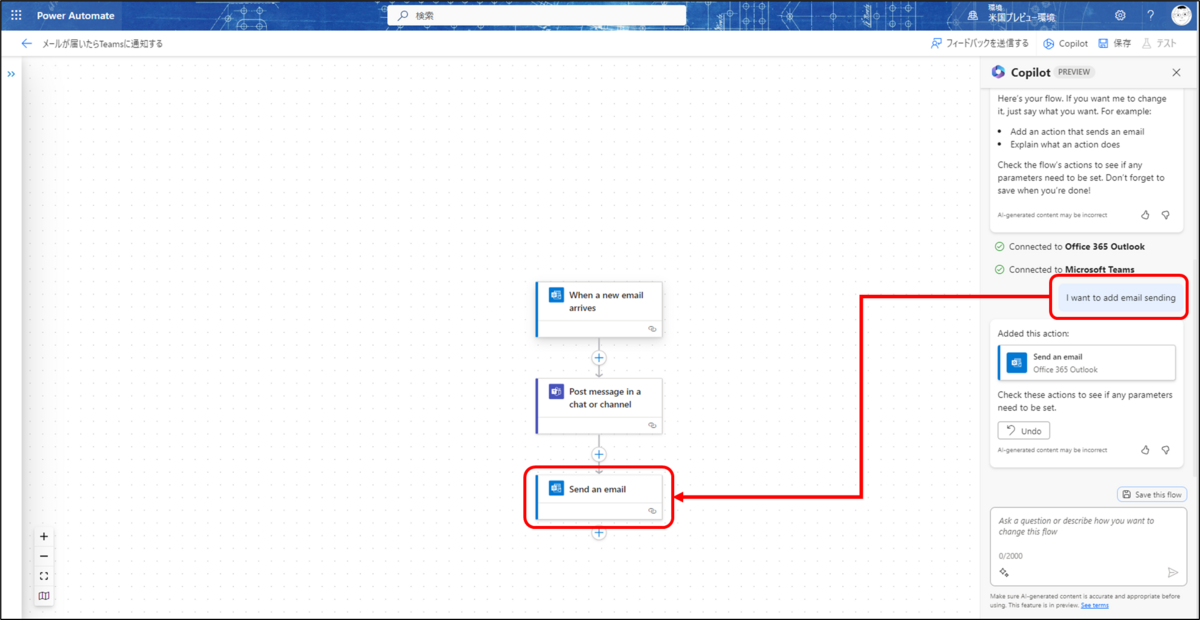Click the PREVIEW badge next to Copilot
1200x620 pixels.
pyautogui.click(x=1075, y=72)
